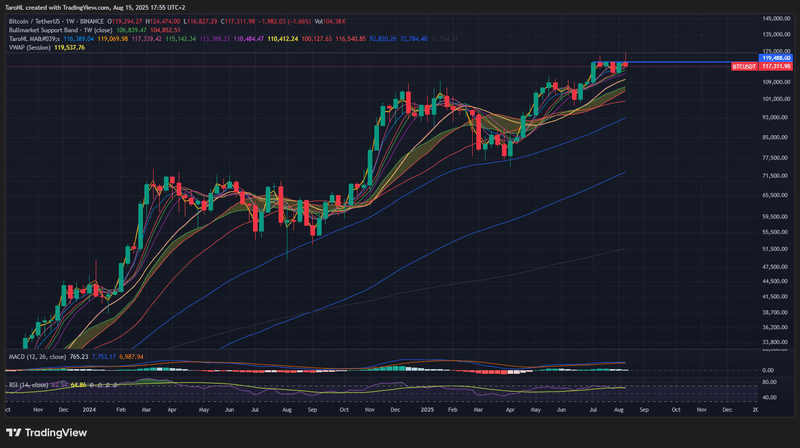Click the close value C117,311.98
The height and width of the screenshot is (448, 800).
click(238, 21)
